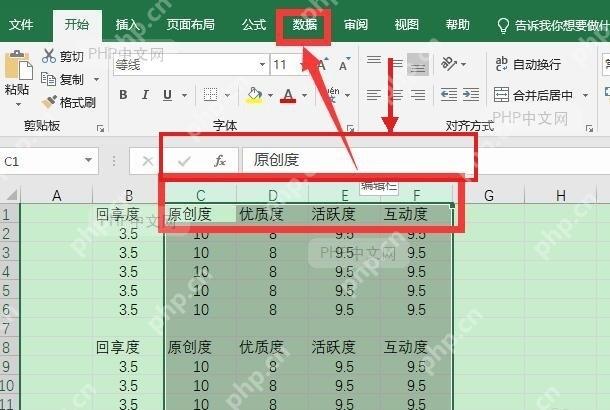Expand the font name dropdown
The image size is (610, 410).
pyautogui.click(x=263, y=65)
